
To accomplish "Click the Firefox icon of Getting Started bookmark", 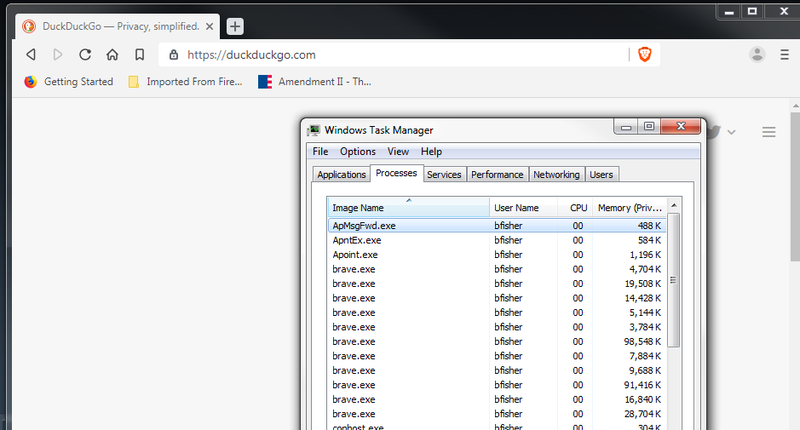I will (x=31, y=82).
